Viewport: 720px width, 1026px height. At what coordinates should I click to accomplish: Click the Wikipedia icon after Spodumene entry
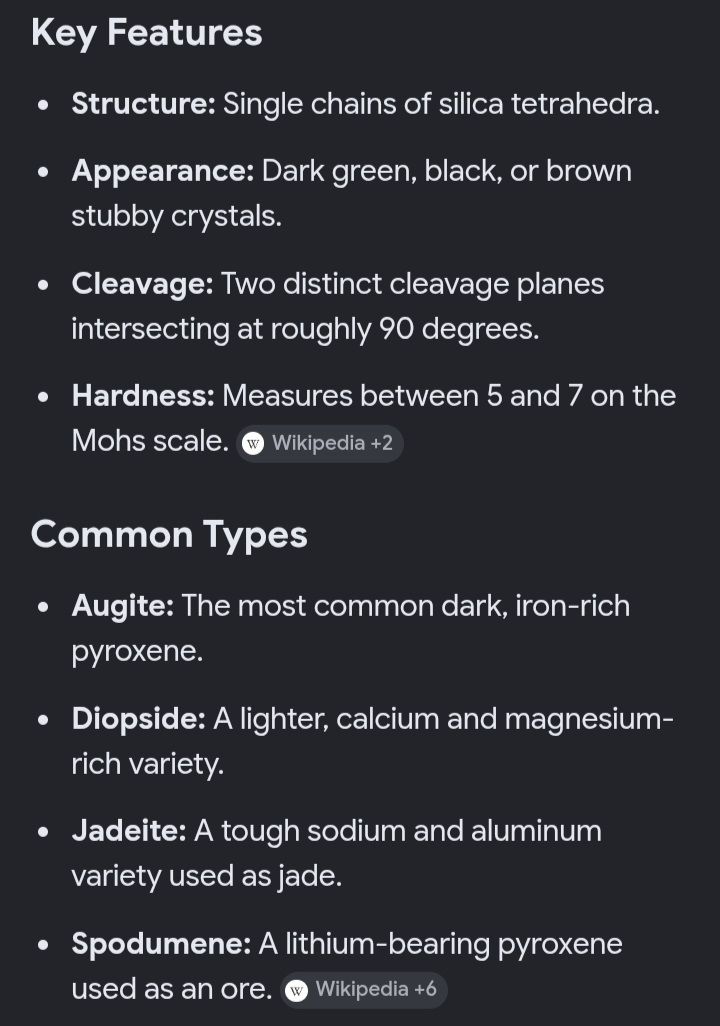coord(297,990)
